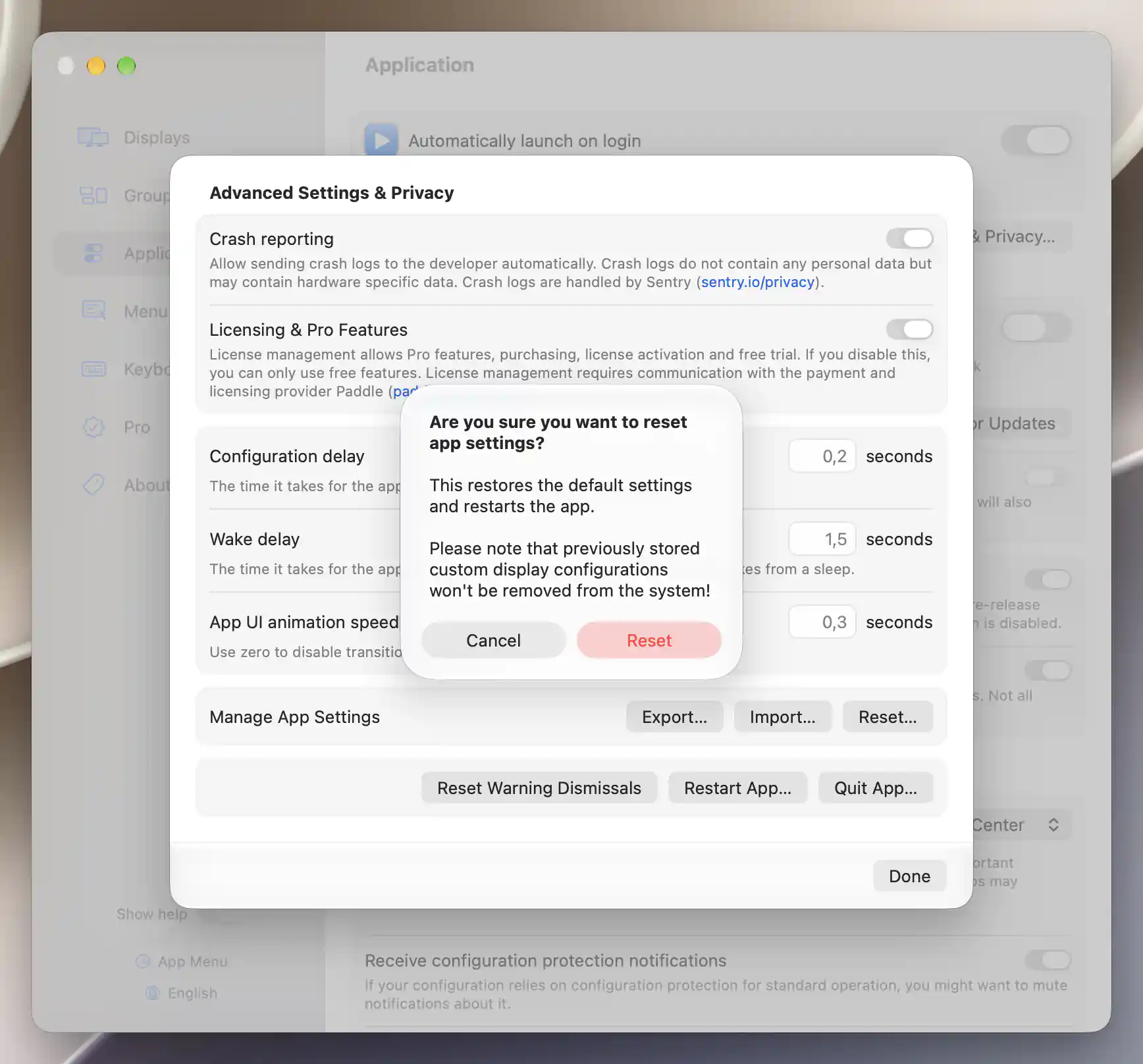Open the Pro sidebar badge icon
The image size is (1143, 1064).
(93, 427)
